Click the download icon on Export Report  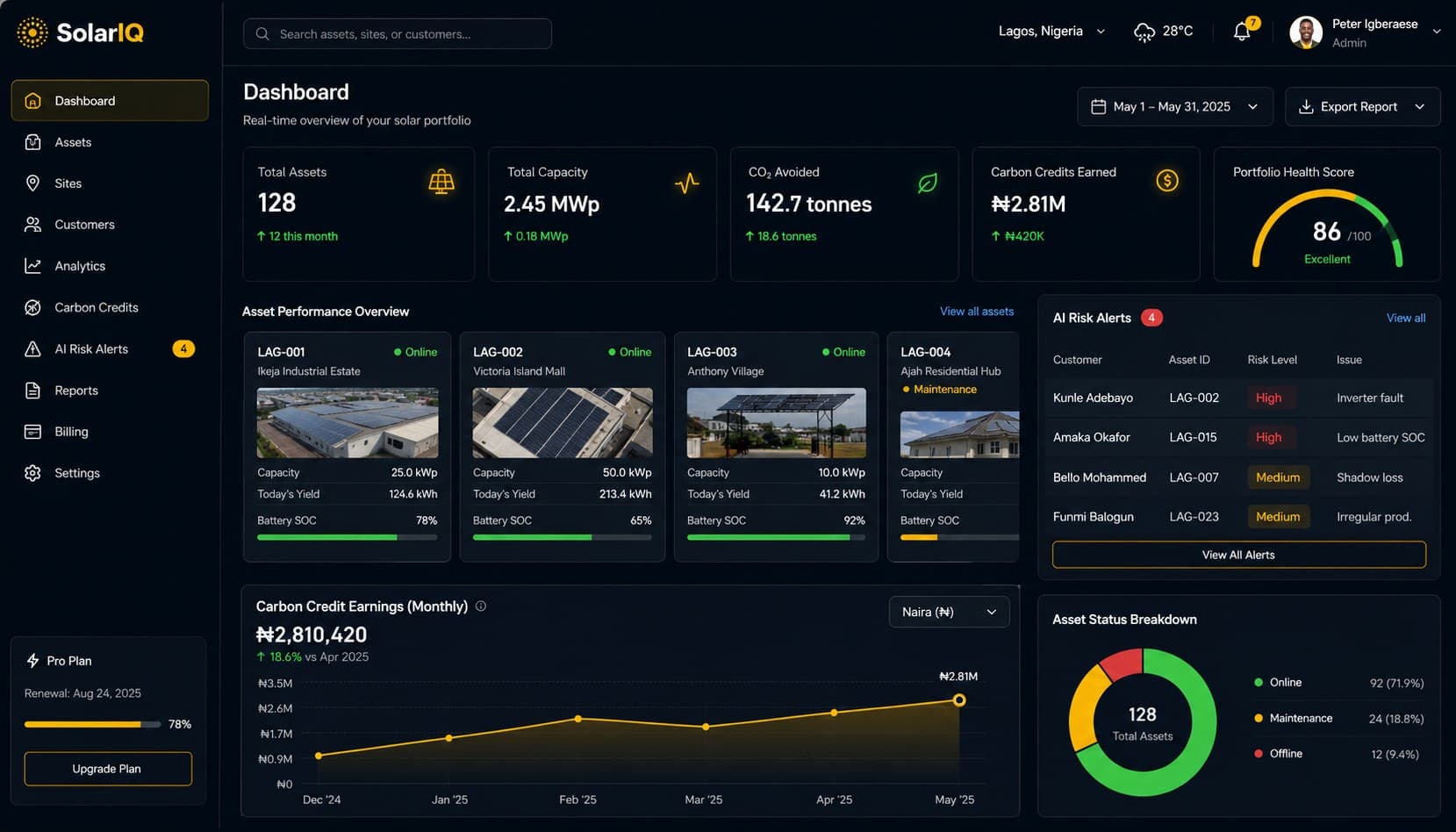pyautogui.click(x=1306, y=106)
